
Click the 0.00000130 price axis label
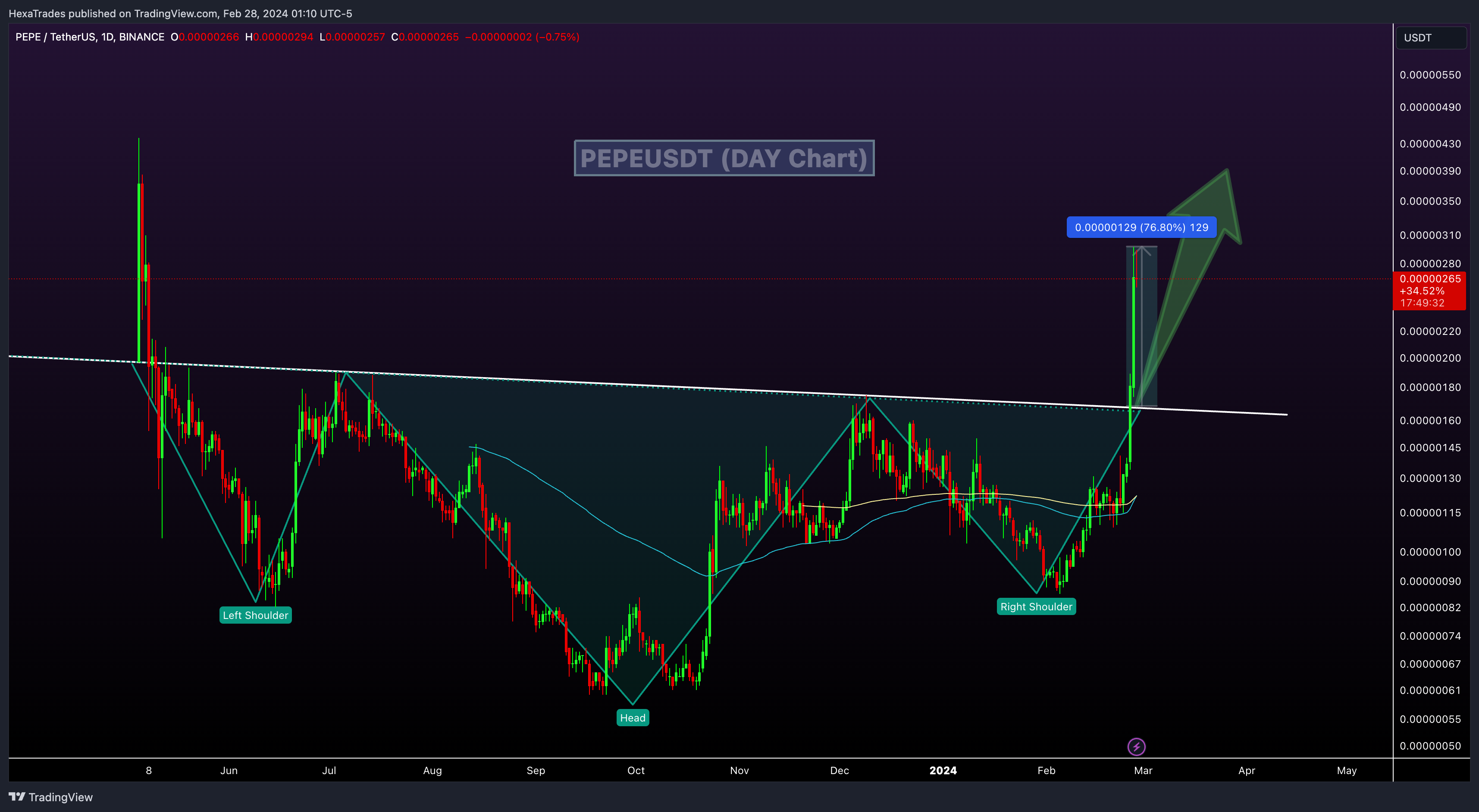1430,478
